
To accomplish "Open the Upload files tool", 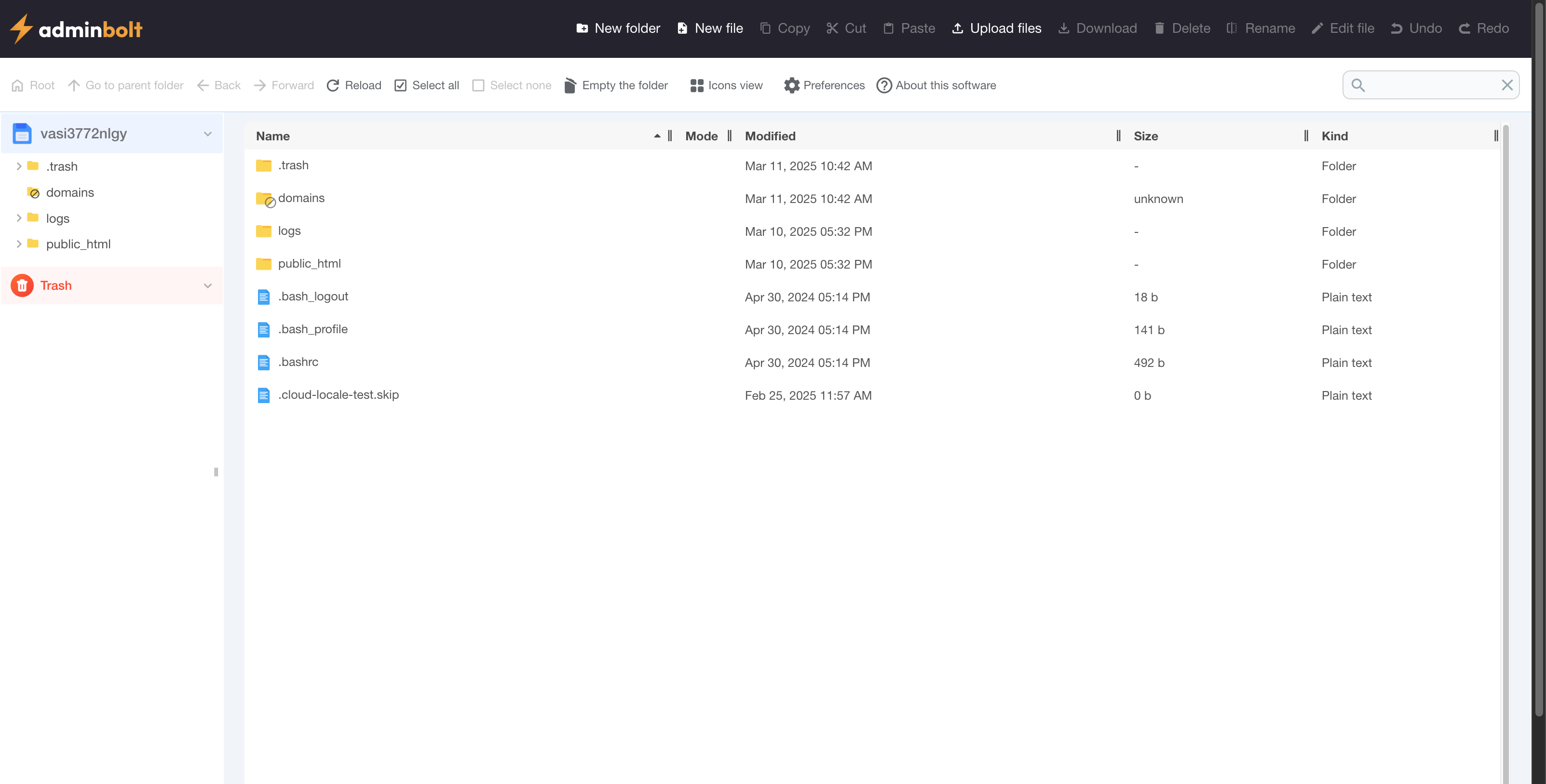I will pyautogui.click(x=957, y=28).
